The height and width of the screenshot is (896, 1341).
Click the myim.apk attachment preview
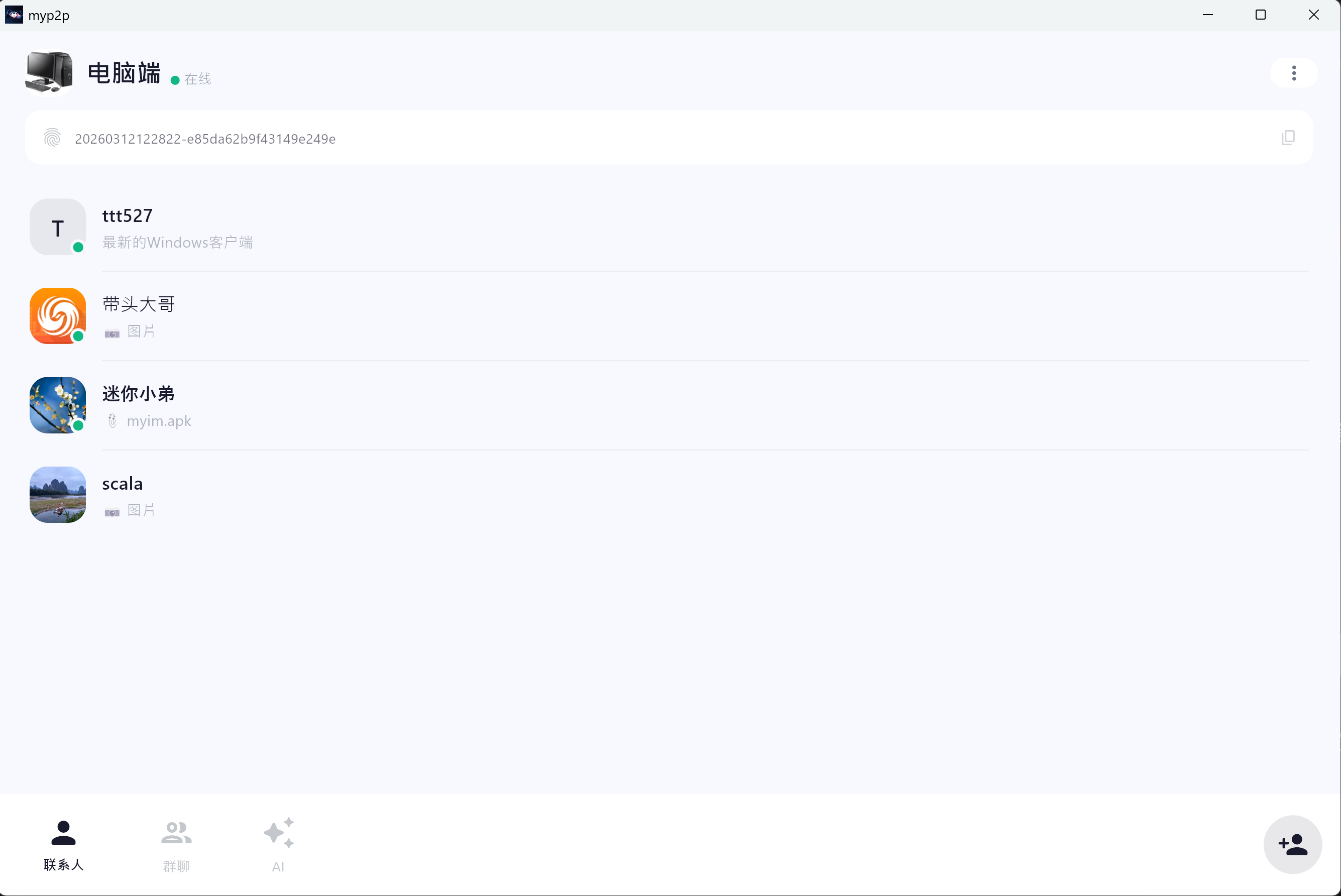158,421
